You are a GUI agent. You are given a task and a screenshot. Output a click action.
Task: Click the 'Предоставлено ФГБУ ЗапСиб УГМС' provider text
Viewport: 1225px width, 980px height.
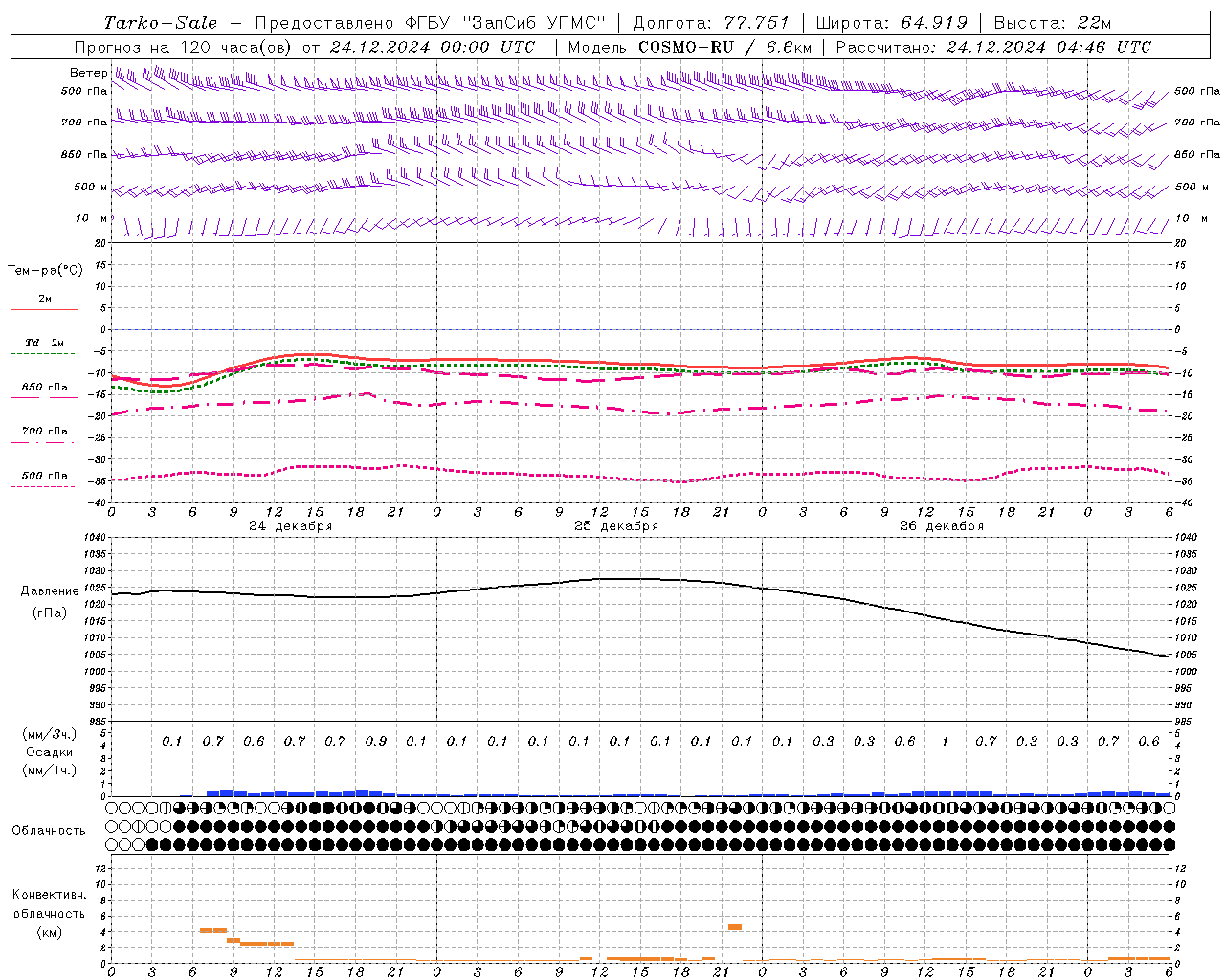(430, 23)
